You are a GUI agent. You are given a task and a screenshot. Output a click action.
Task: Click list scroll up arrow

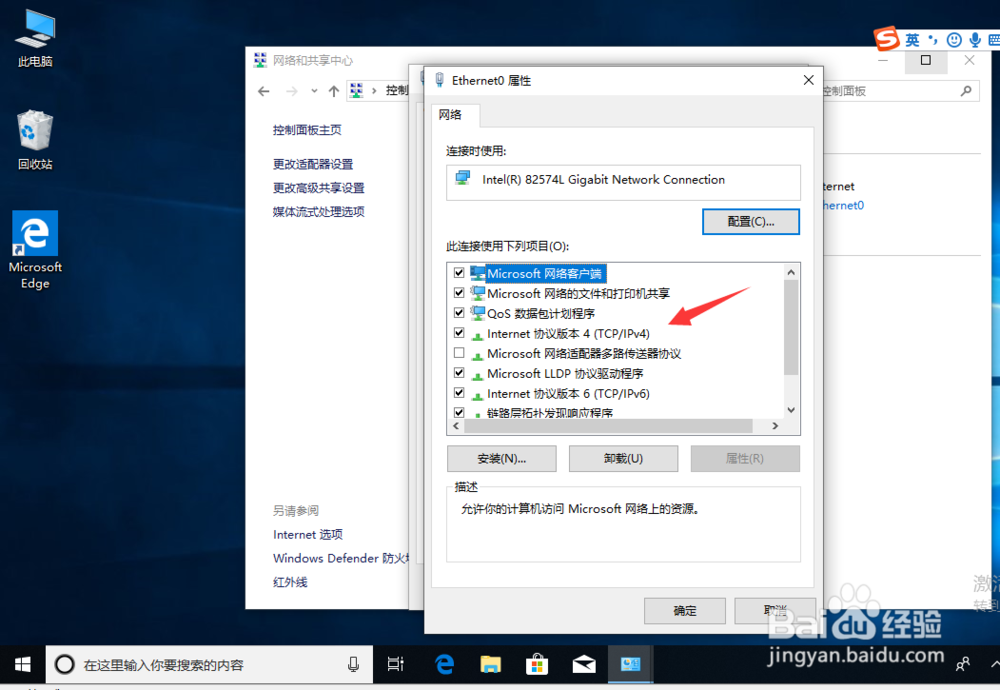791,272
